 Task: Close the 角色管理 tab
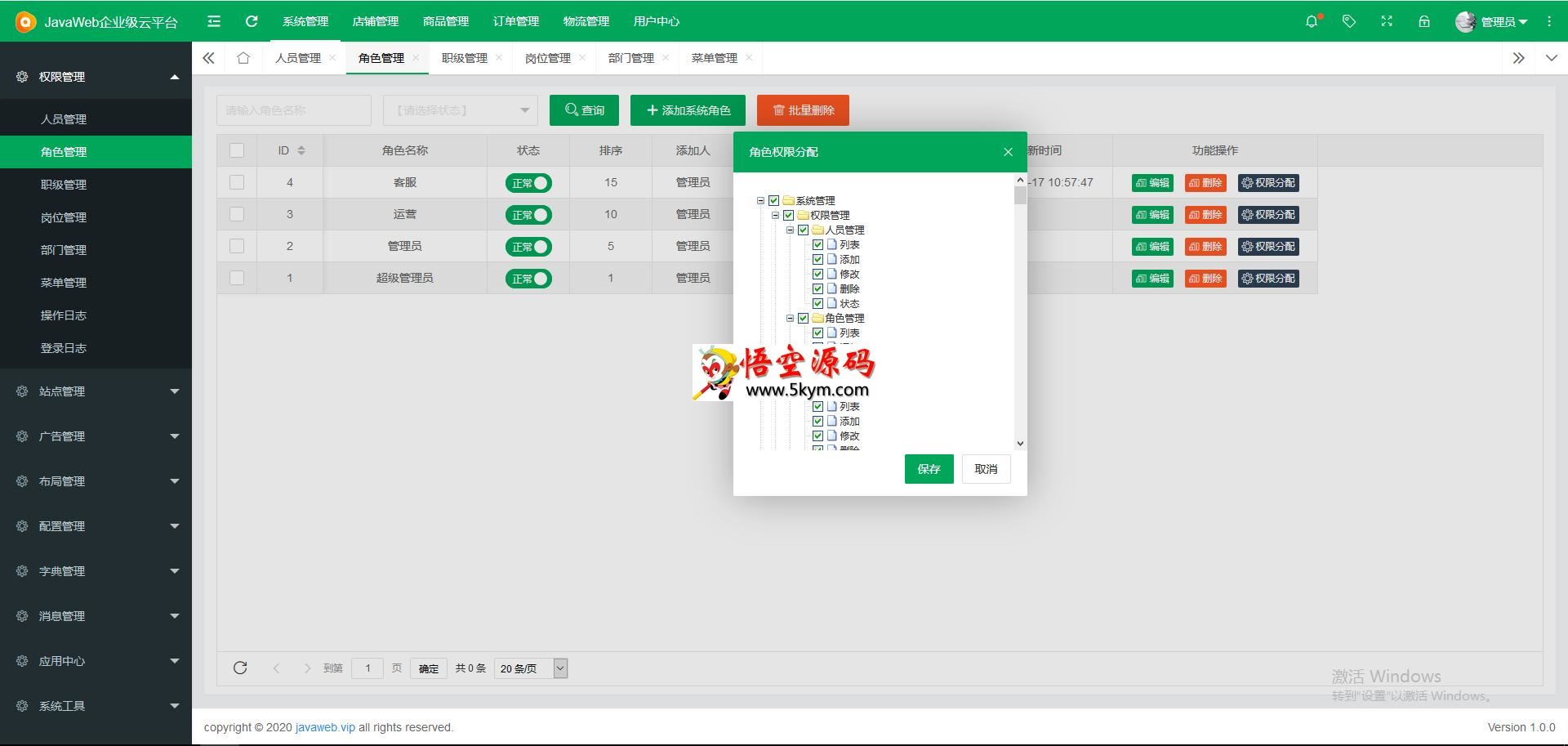416,57
